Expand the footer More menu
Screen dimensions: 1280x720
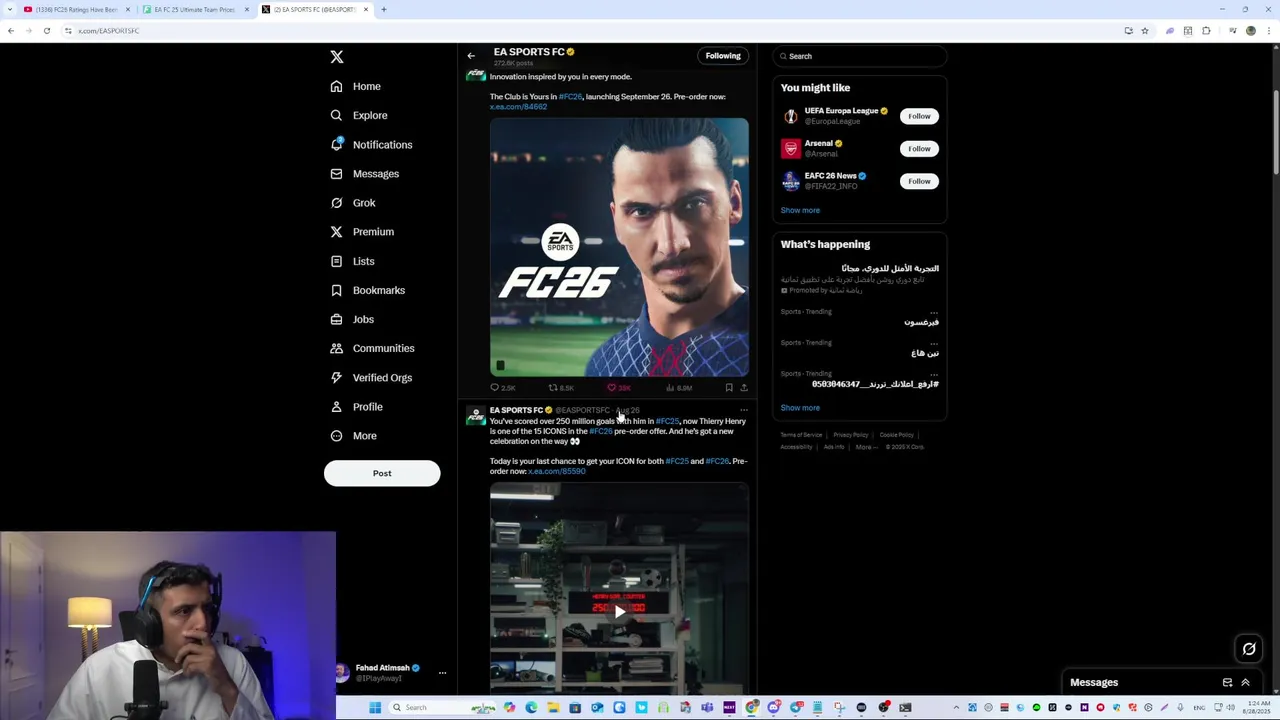click(x=864, y=447)
